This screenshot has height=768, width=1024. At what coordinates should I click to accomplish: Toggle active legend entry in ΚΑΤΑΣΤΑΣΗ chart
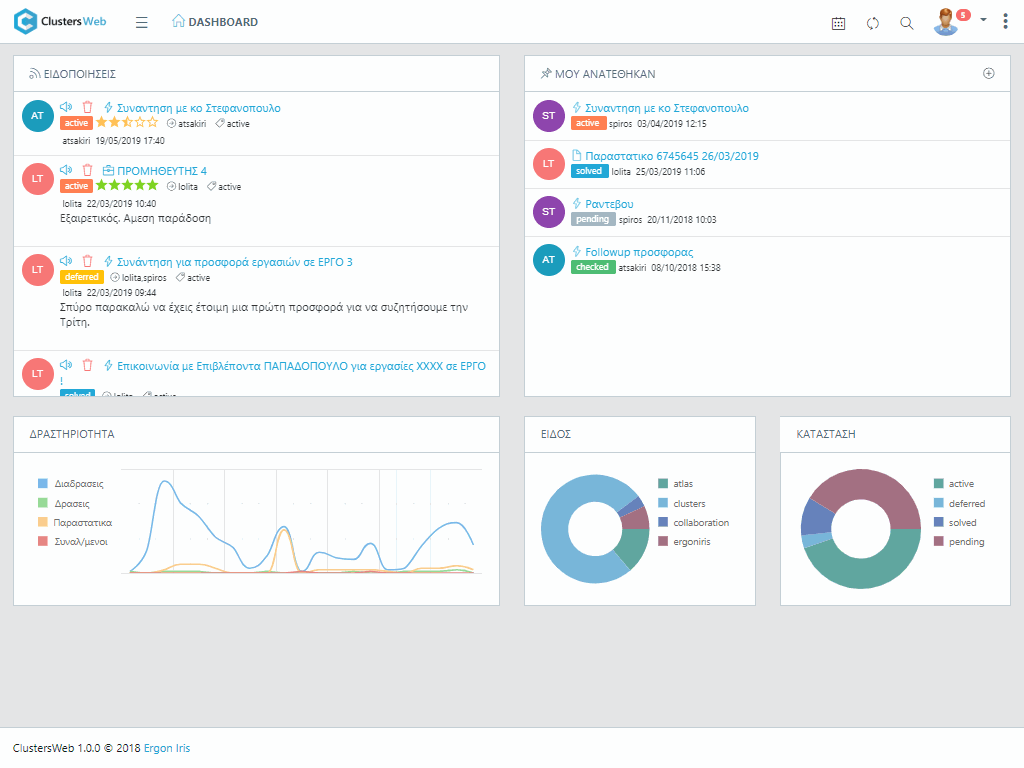[x=954, y=484]
